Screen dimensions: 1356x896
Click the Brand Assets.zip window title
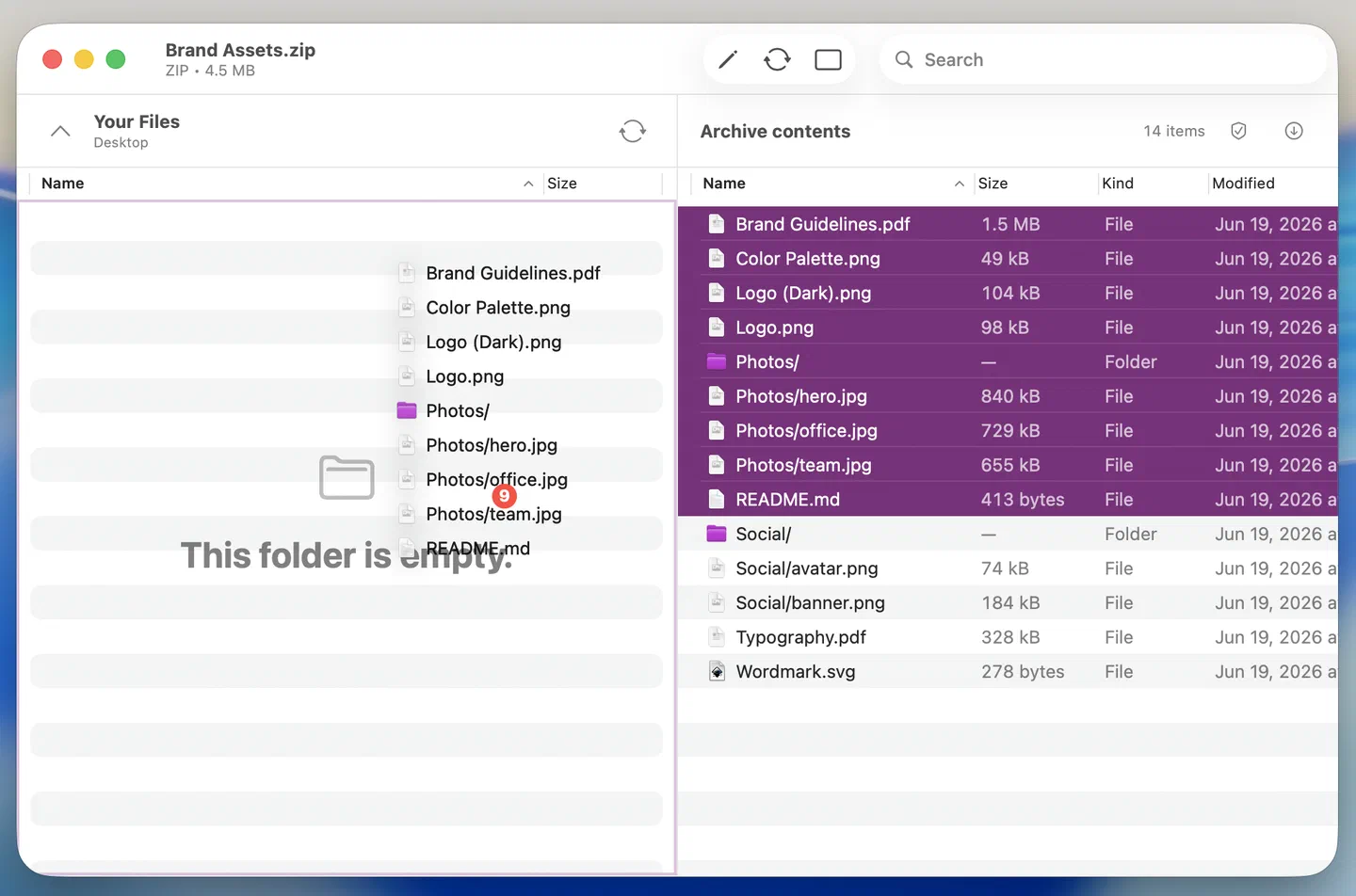[x=240, y=50]
